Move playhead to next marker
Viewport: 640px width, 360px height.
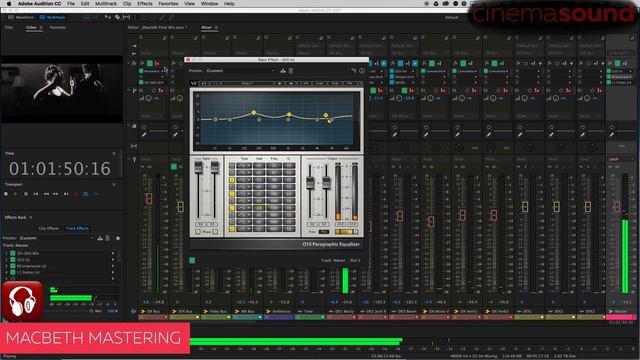pos(66,194)
